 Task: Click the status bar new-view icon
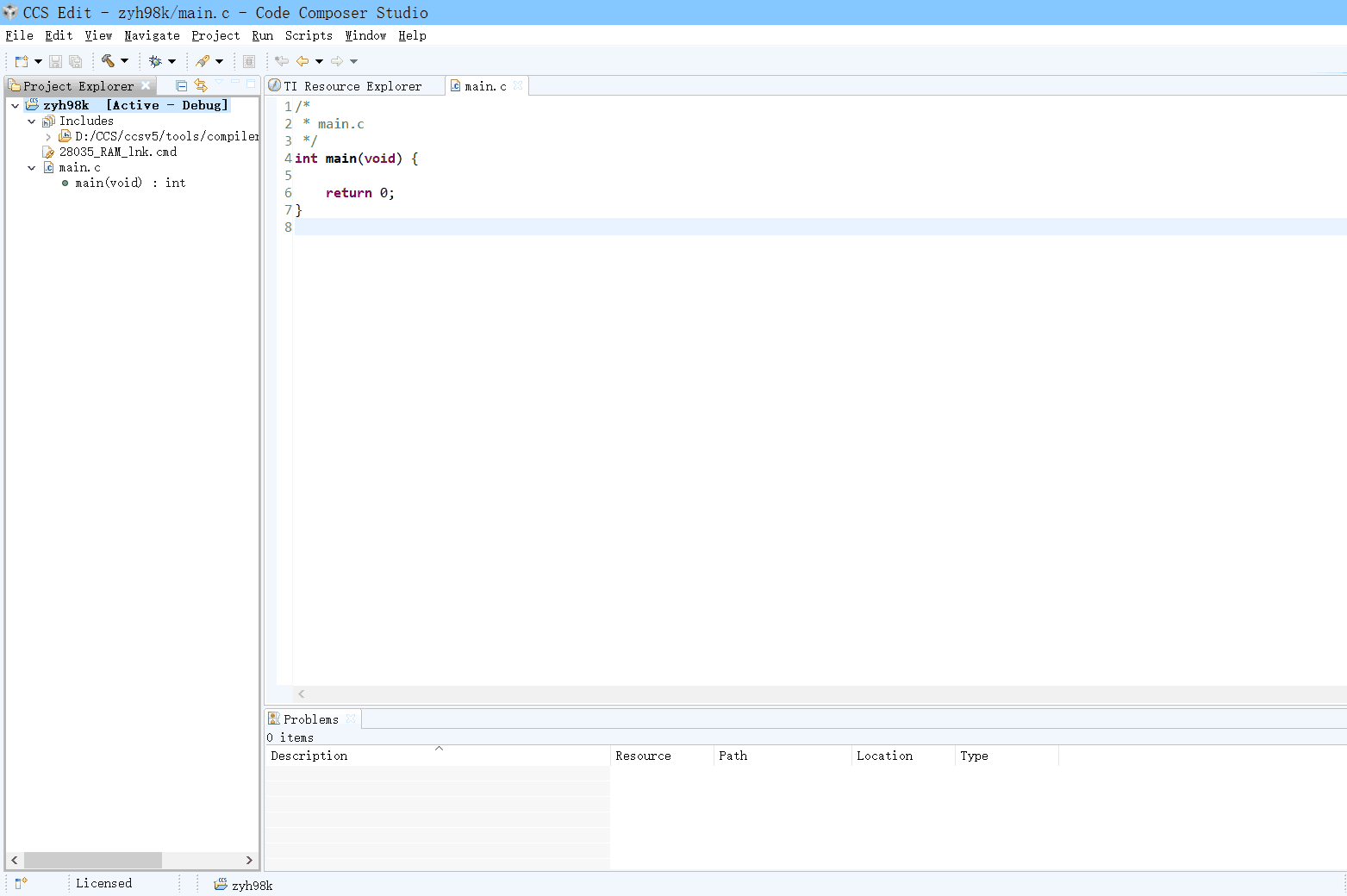coord(22,883)
